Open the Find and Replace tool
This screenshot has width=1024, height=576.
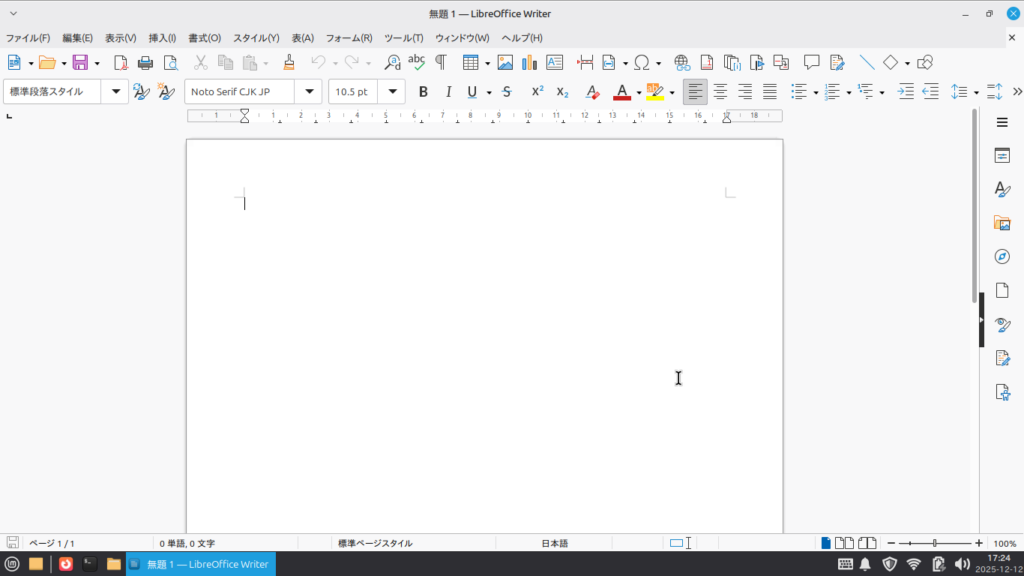[392, 63]
